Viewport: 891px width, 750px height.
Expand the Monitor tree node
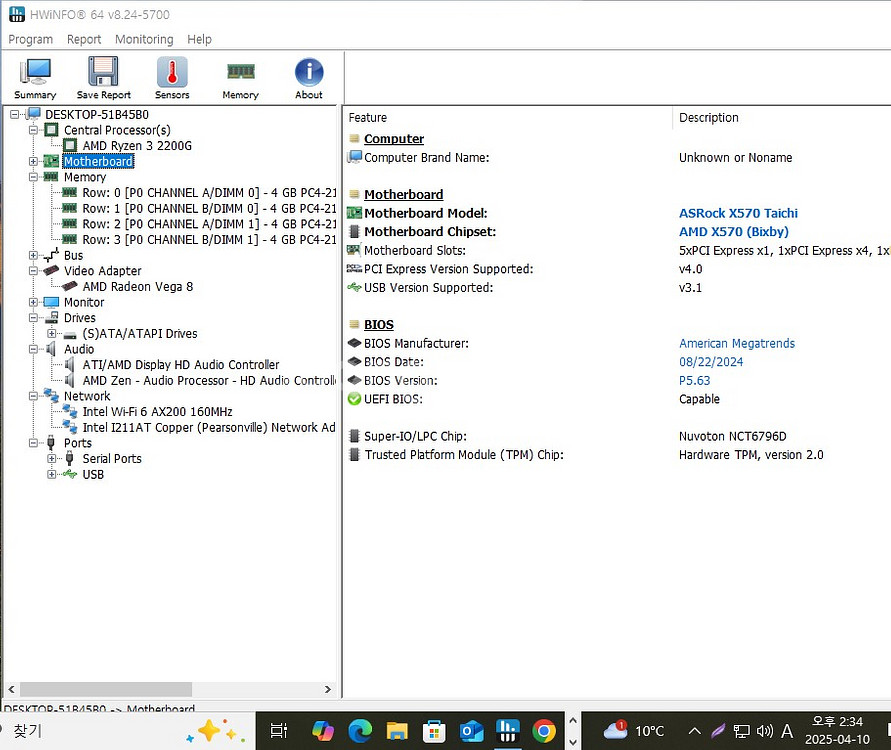(34, 302)
